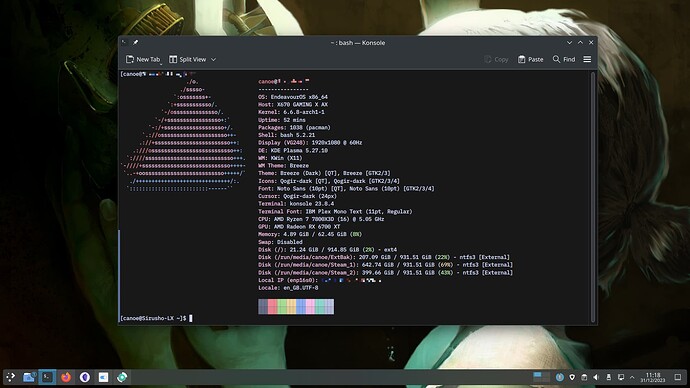Screen dimensions: 690x388
Task: Open a New Tab in Konsole
Action: point(143,59)
